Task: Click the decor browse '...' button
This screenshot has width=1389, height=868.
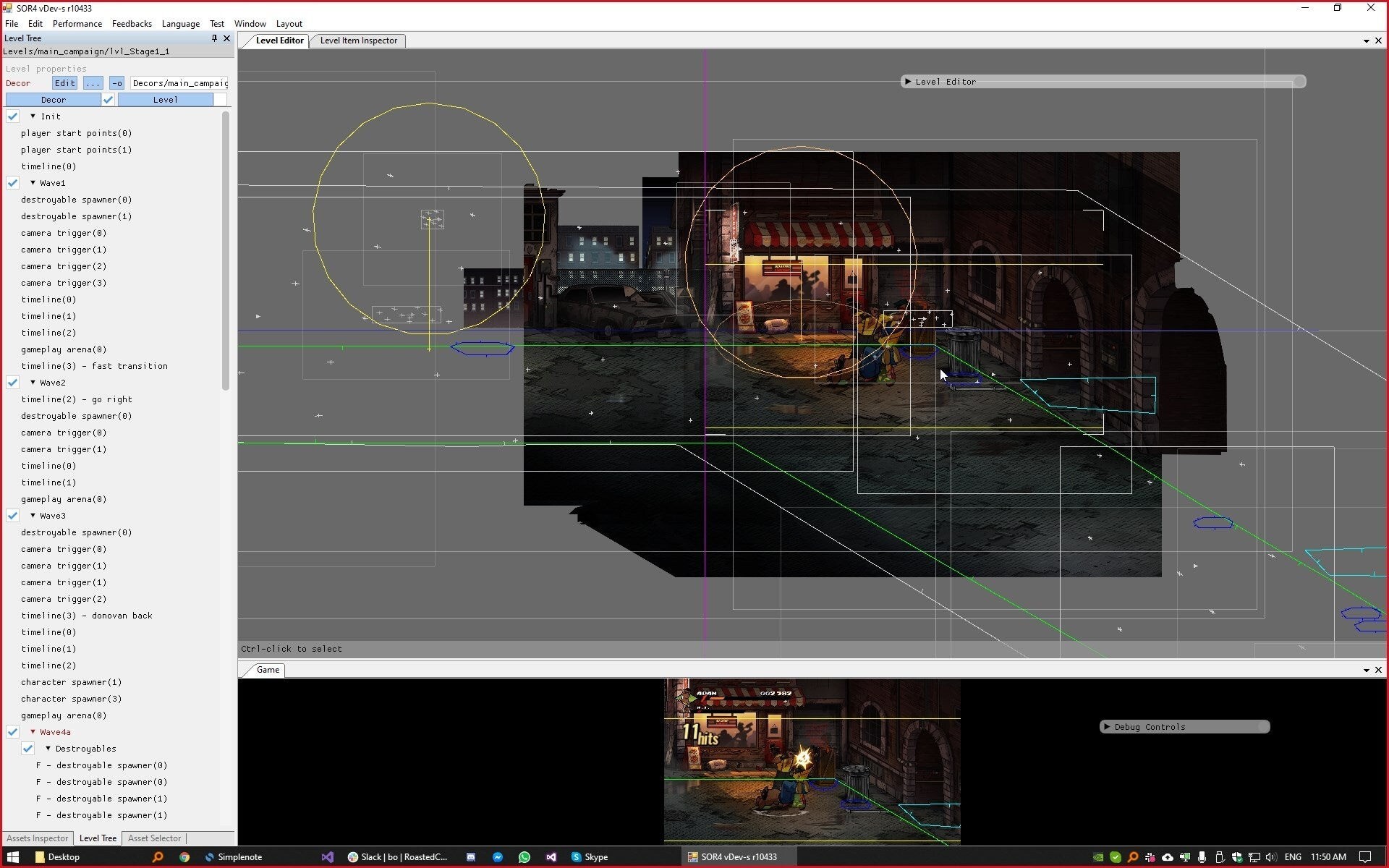Action: [x=93, y=83]
